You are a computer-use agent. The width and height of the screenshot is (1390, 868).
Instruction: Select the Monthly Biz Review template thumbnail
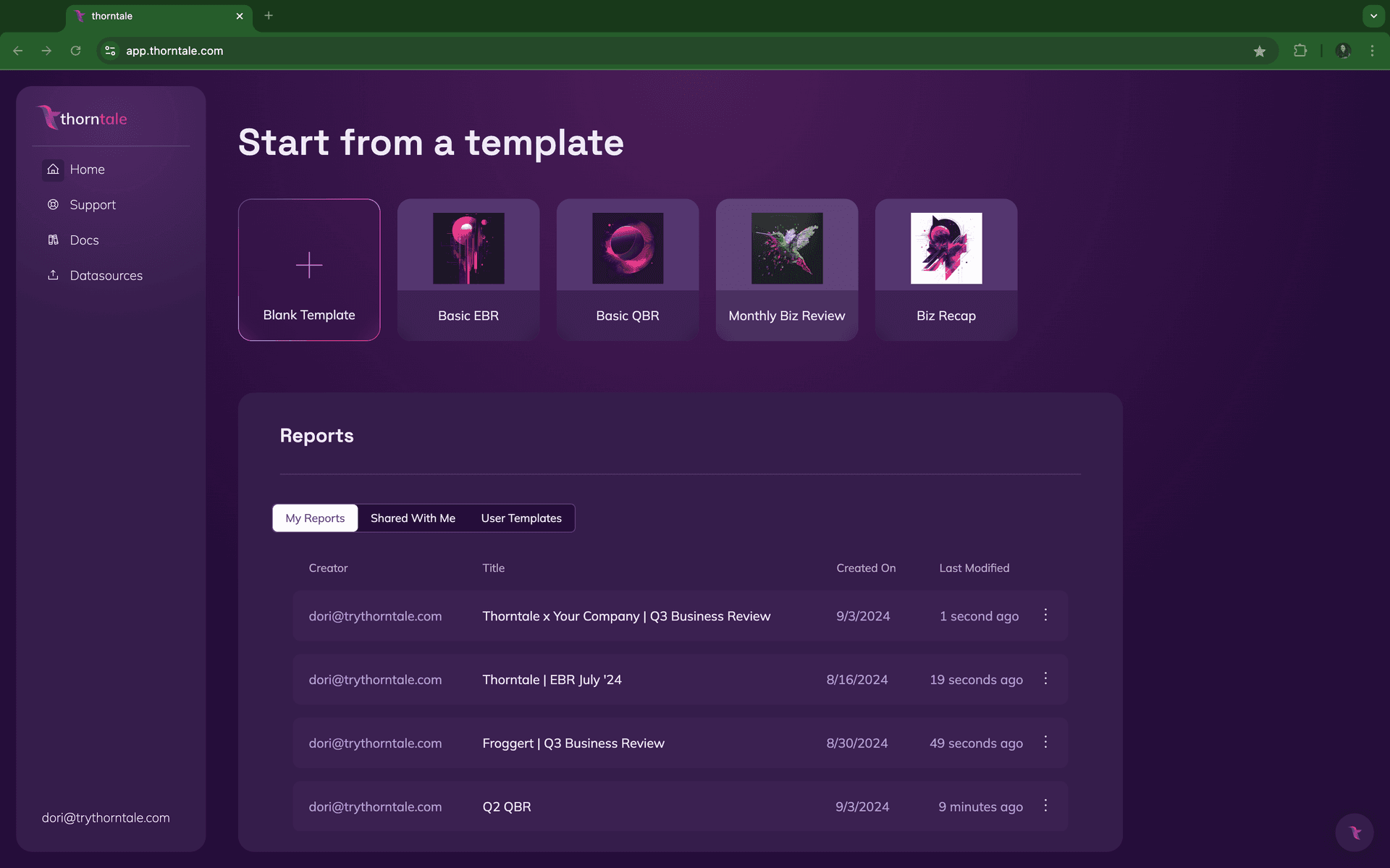pos(786,248)
